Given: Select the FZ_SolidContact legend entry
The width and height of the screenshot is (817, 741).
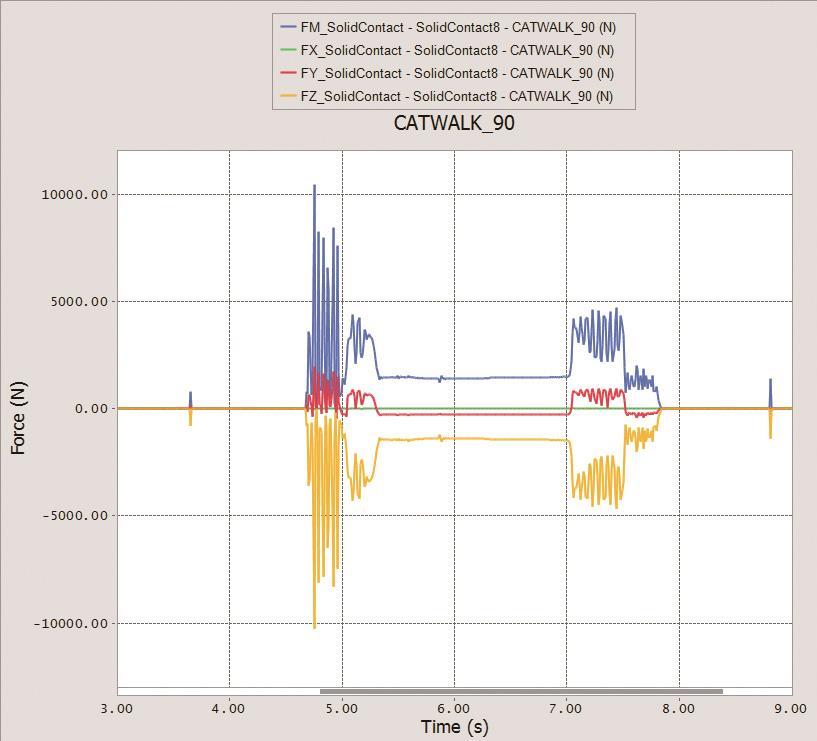Looking at the screenshot, I should [447, 96].
